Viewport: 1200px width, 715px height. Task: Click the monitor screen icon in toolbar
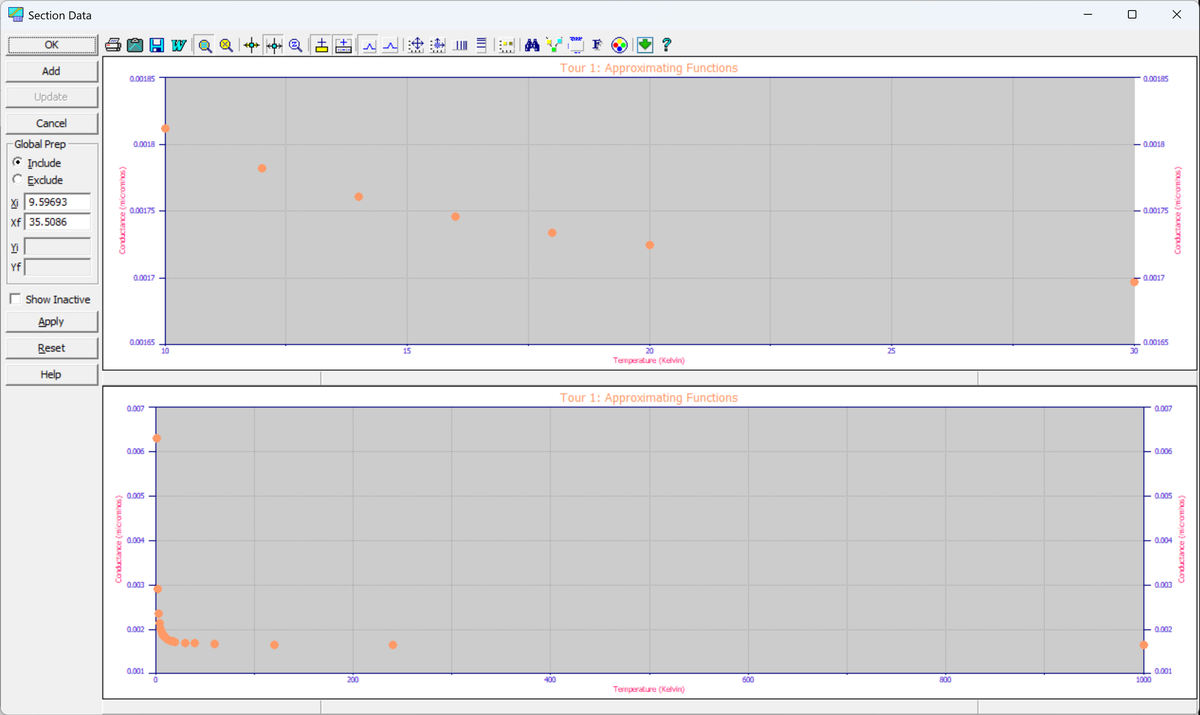576,45
